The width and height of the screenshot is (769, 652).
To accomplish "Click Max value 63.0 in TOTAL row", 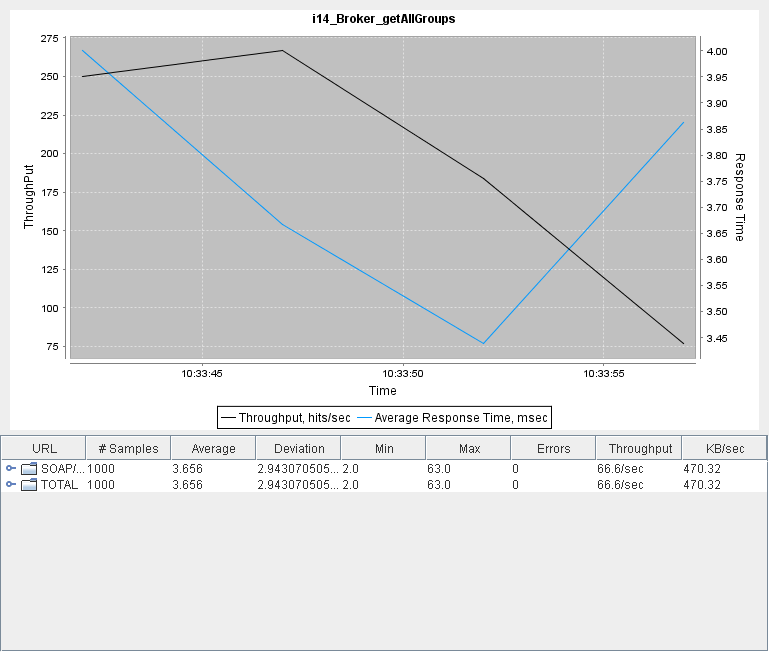I will coord(439,485).
